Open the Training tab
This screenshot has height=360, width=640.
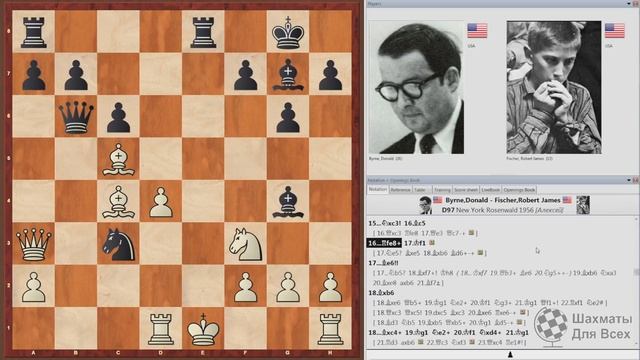point(442,190)
